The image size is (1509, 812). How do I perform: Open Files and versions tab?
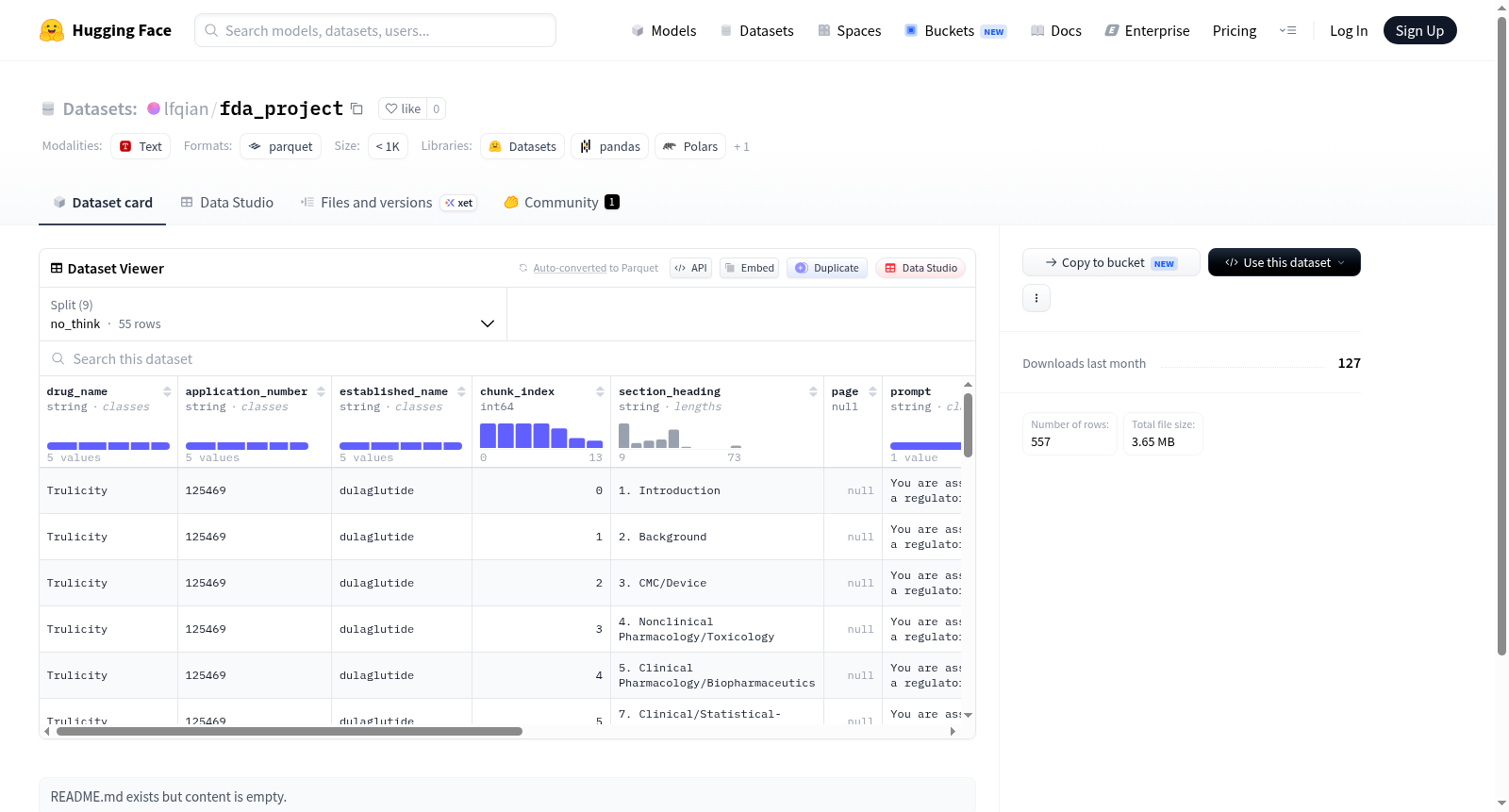coord(389,202)
